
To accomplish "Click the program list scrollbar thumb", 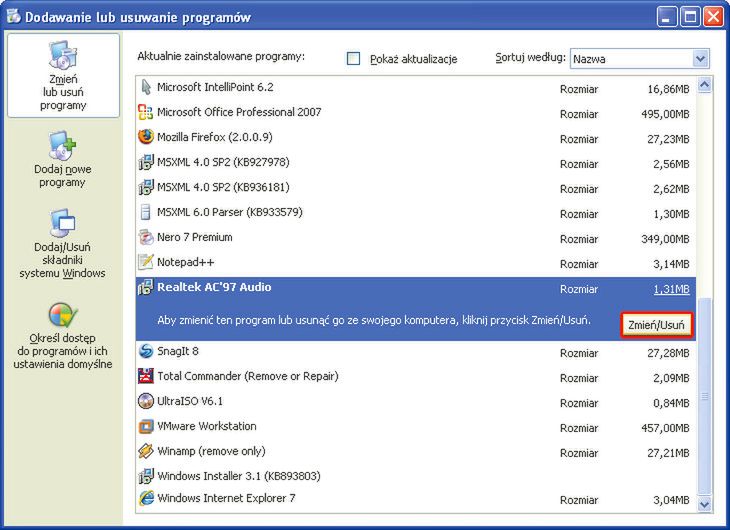I will pos(704,396).
